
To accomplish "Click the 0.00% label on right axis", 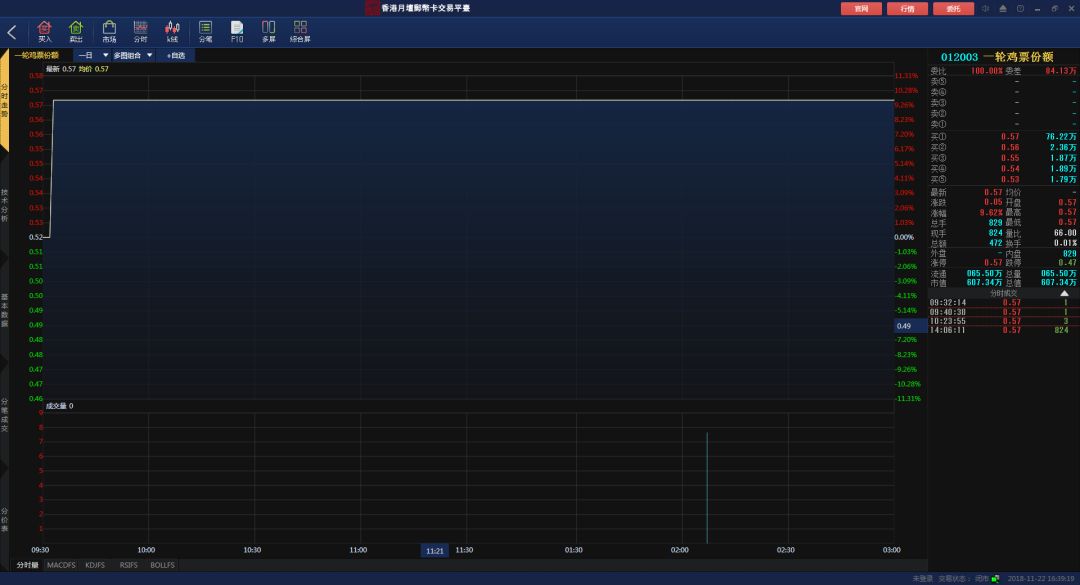I will coord(904,237).
